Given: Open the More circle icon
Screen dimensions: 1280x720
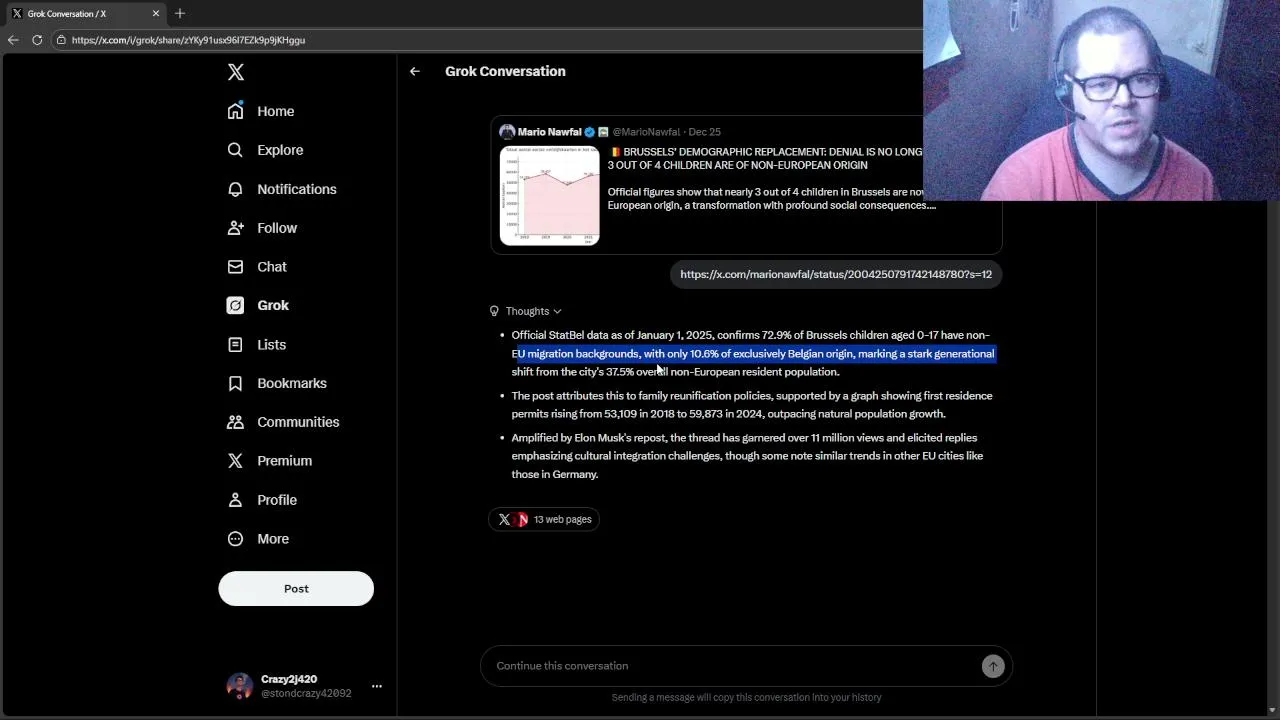Looking at the screenshot, I should (235, 539).
